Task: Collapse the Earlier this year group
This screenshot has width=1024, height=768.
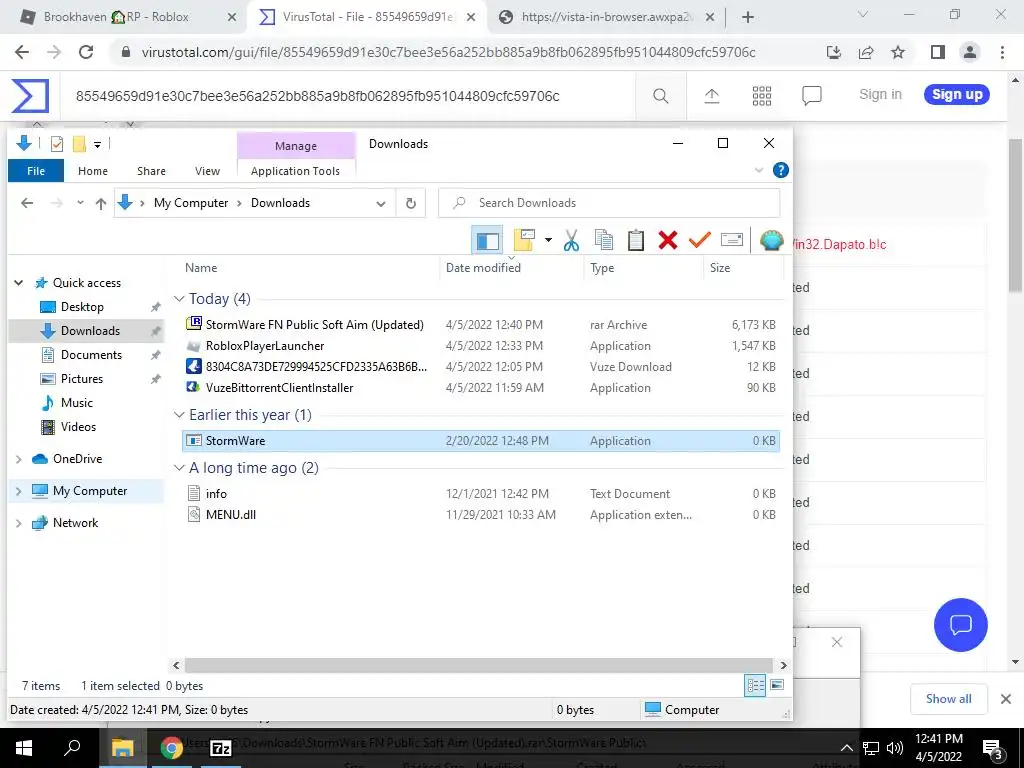Action: (179, 415)
